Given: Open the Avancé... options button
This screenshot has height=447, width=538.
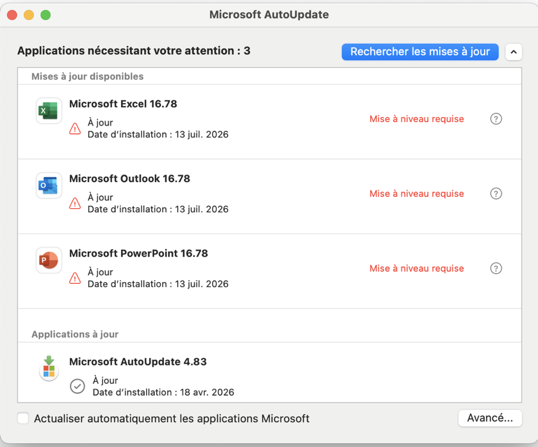Looking at the screenshot, I should [x=490, y=418].
